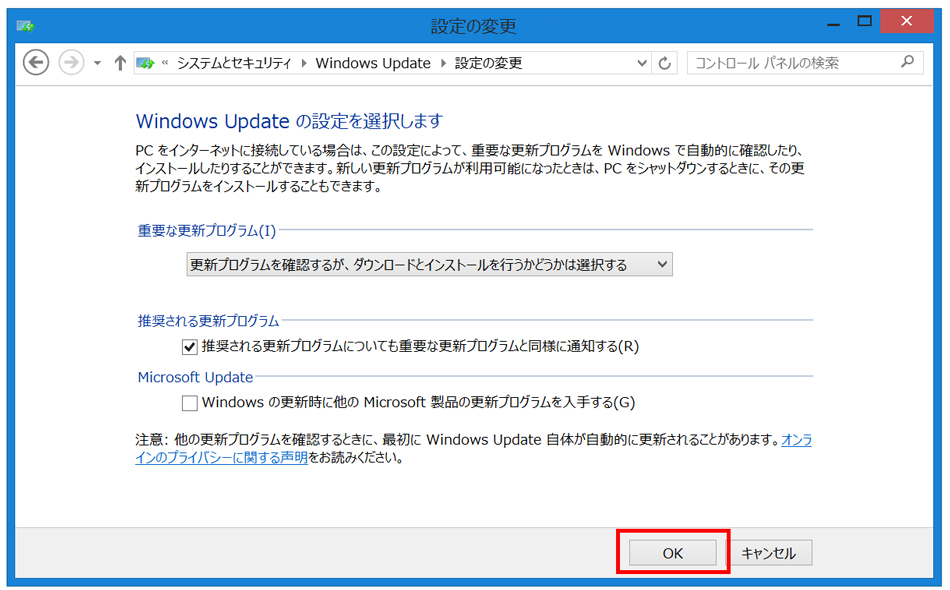Check the Microsoft 製品の更新プログラム checkbox
950x590 pixels.
pos(190,403)
